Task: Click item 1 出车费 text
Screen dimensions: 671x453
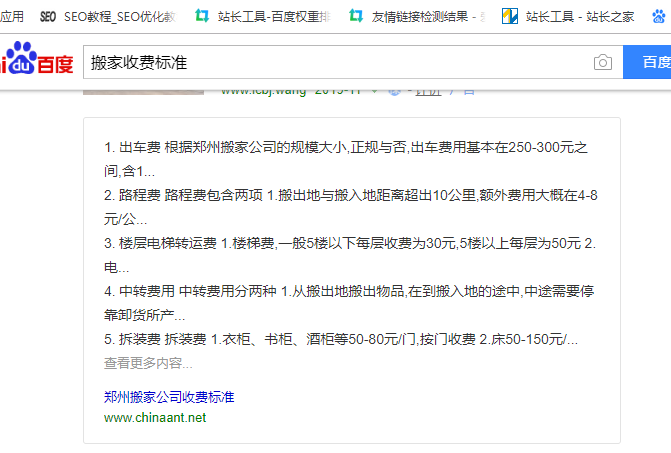Action: (346, 159)
